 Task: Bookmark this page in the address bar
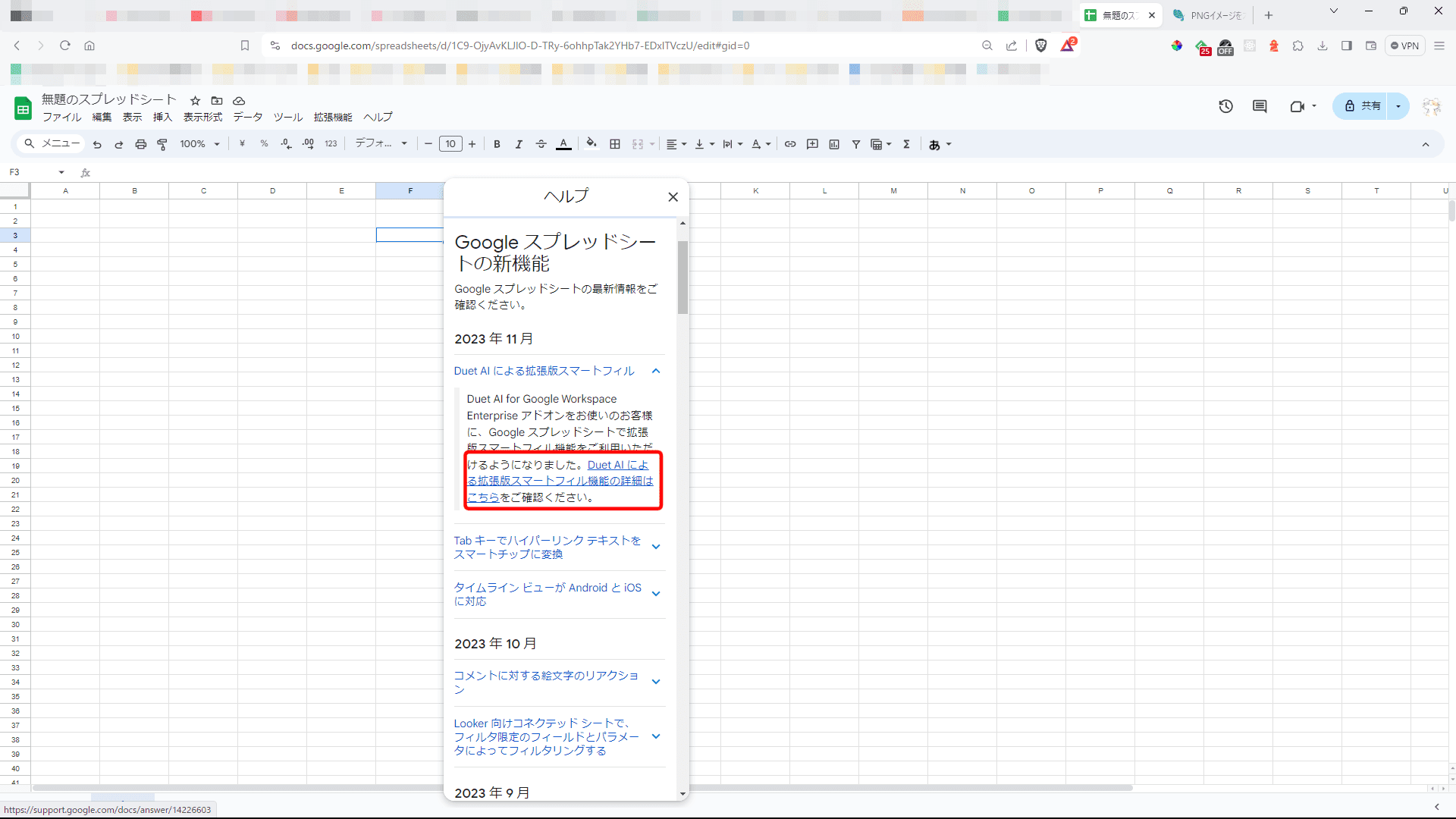point(245,45)
